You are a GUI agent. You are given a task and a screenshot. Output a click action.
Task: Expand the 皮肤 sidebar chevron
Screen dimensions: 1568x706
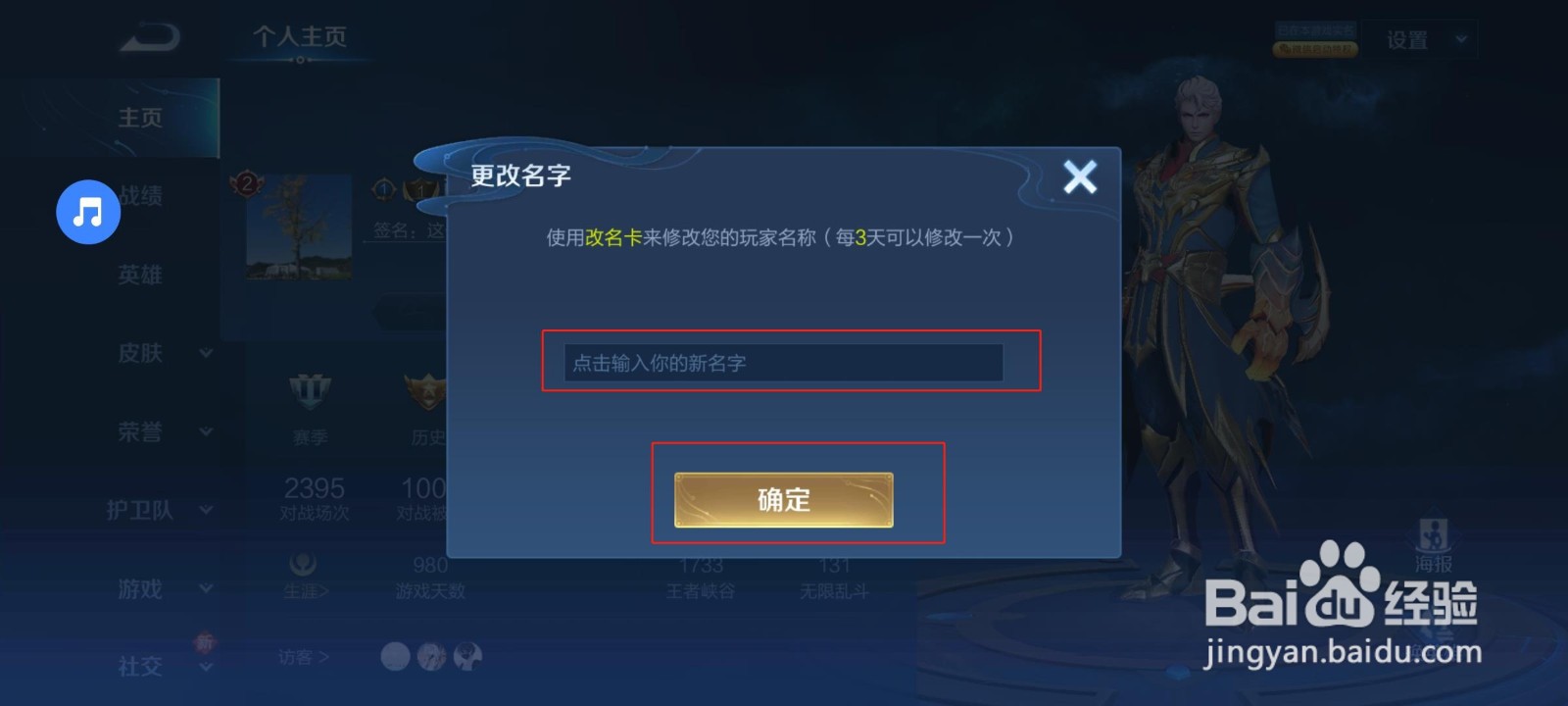[x=206, y=353]
